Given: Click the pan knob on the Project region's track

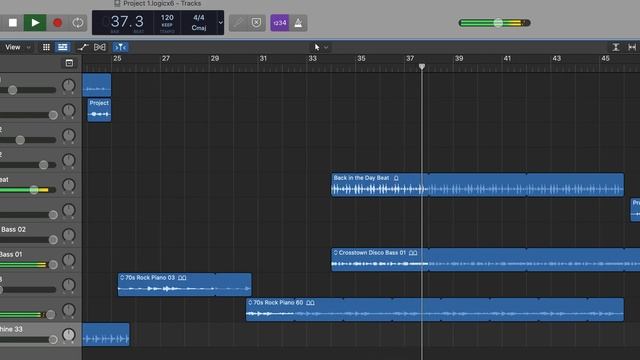Looking at the screenshot, I should coord(69,111).
